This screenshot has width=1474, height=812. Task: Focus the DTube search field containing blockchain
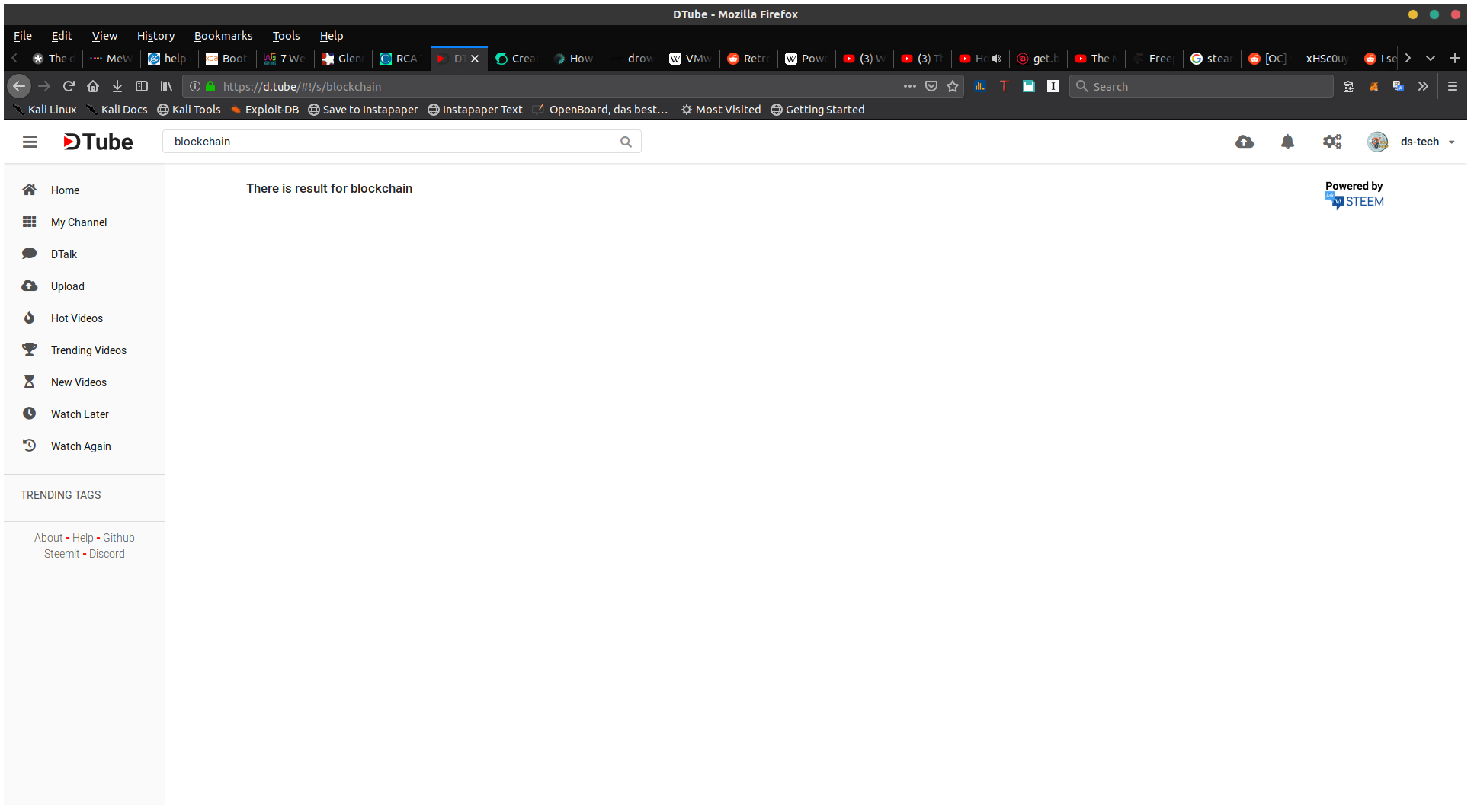pyautogui.click(x=402, y=142)
